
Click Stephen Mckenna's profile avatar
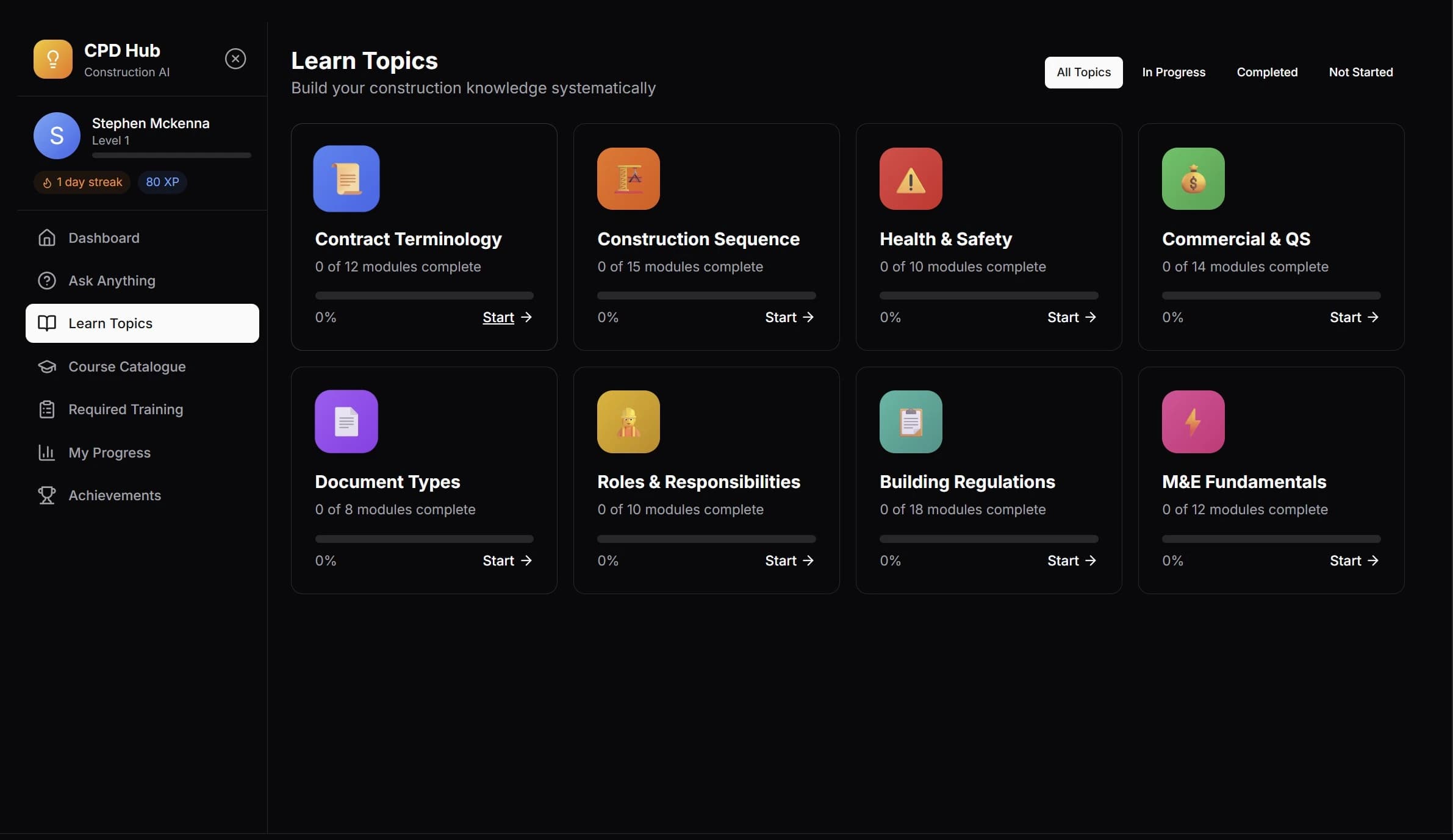point(56,135)
